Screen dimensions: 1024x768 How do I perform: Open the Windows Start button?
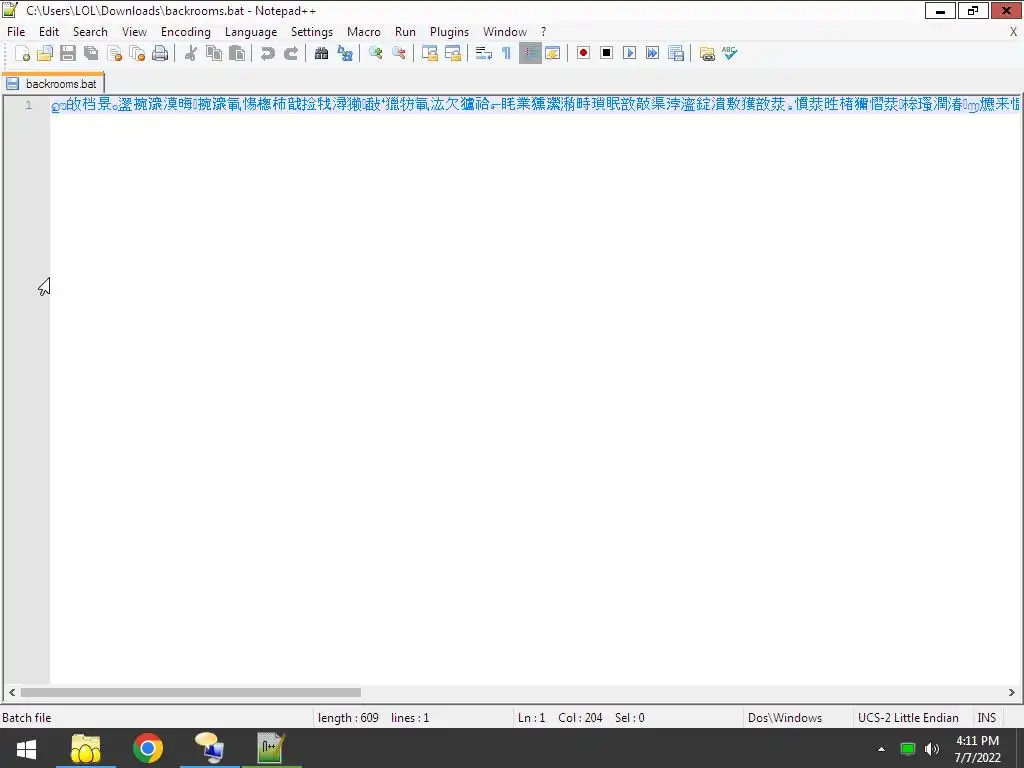(26, 748)
